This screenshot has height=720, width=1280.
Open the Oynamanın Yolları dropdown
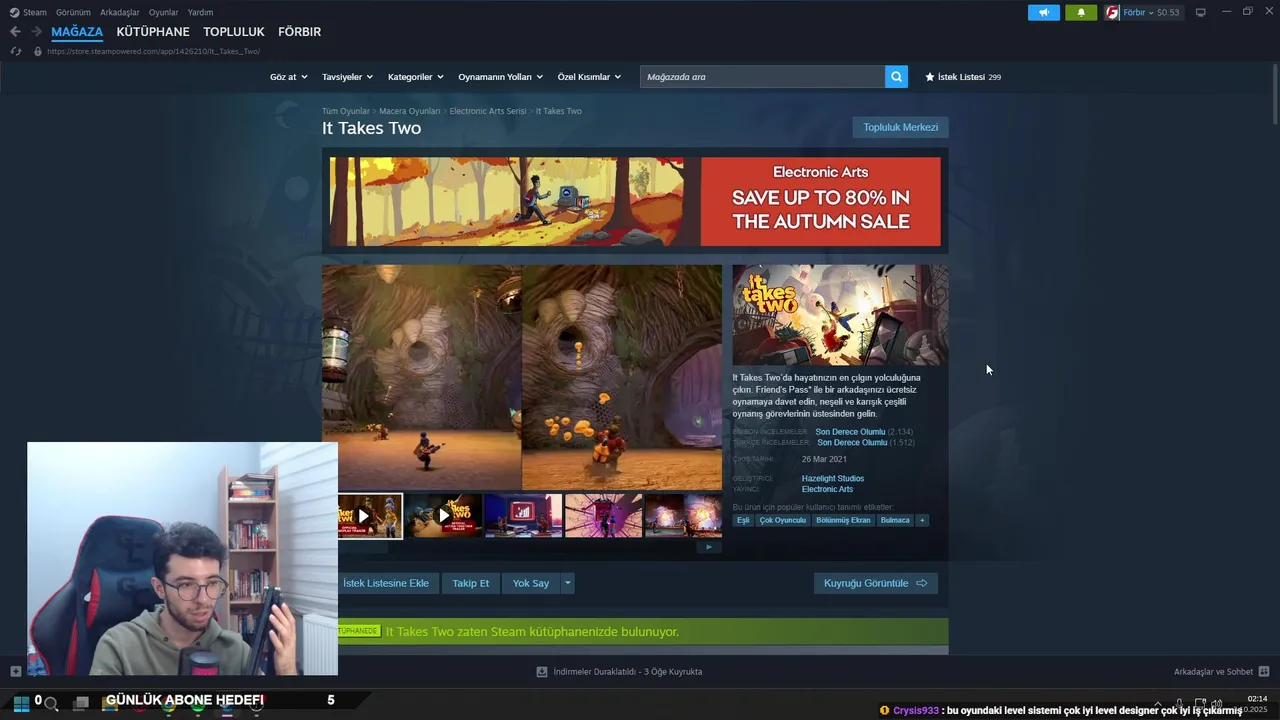point(500,77)
